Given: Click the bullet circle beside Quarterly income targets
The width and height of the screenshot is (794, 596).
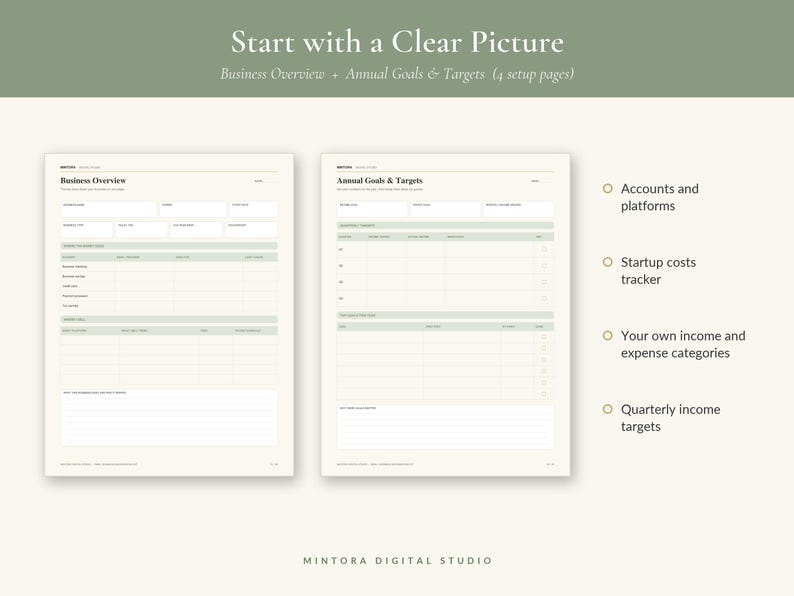Looking at the screenshot, I should 608,409.
